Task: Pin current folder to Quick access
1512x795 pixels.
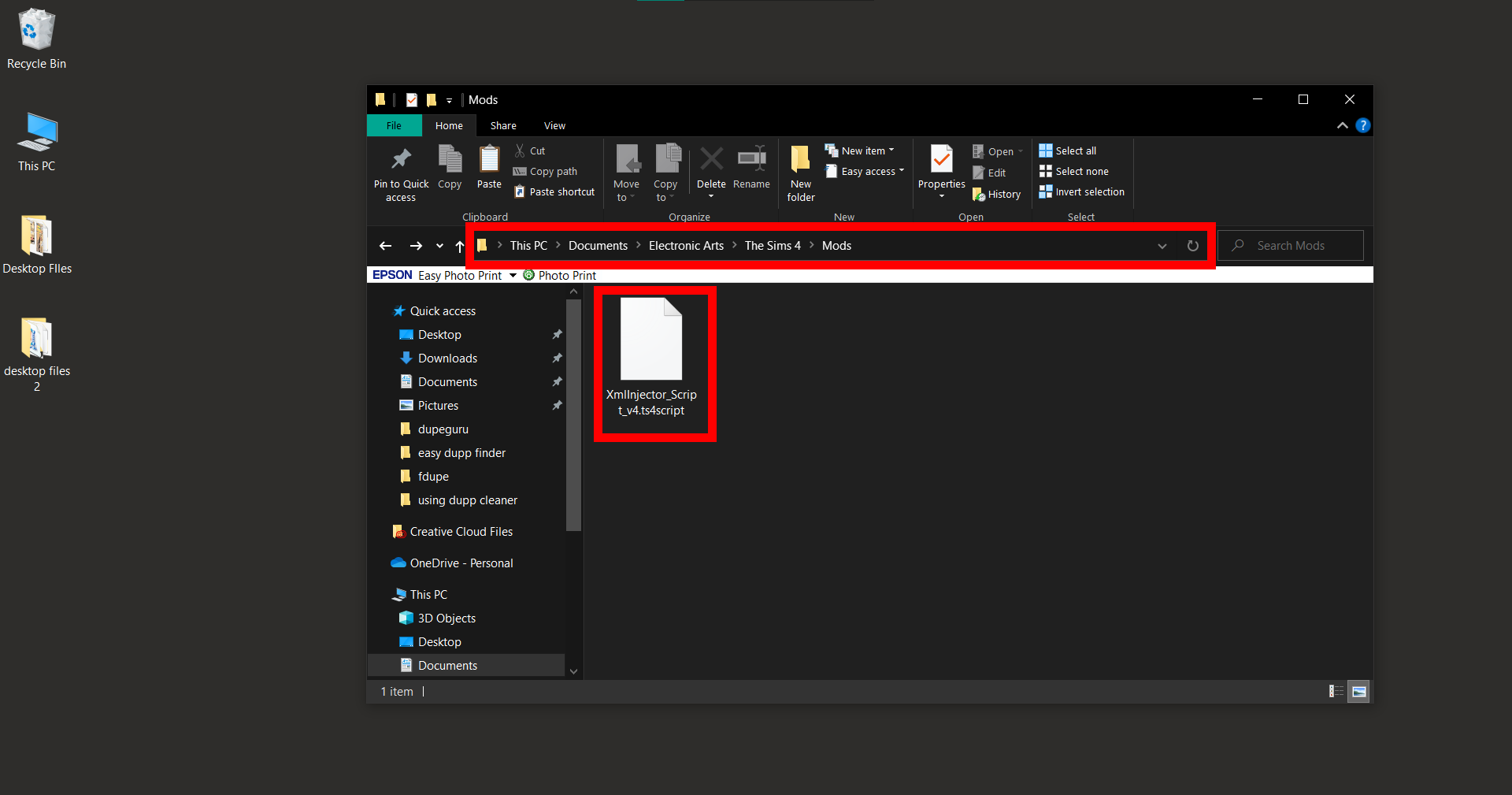Action: tap(401, 172)
